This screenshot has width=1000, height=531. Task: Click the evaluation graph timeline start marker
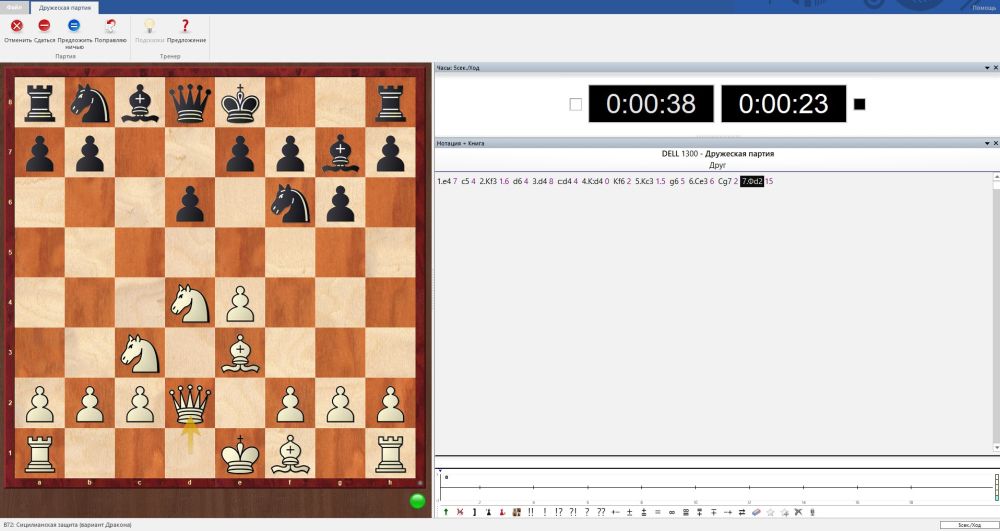(x=440, y=471)
